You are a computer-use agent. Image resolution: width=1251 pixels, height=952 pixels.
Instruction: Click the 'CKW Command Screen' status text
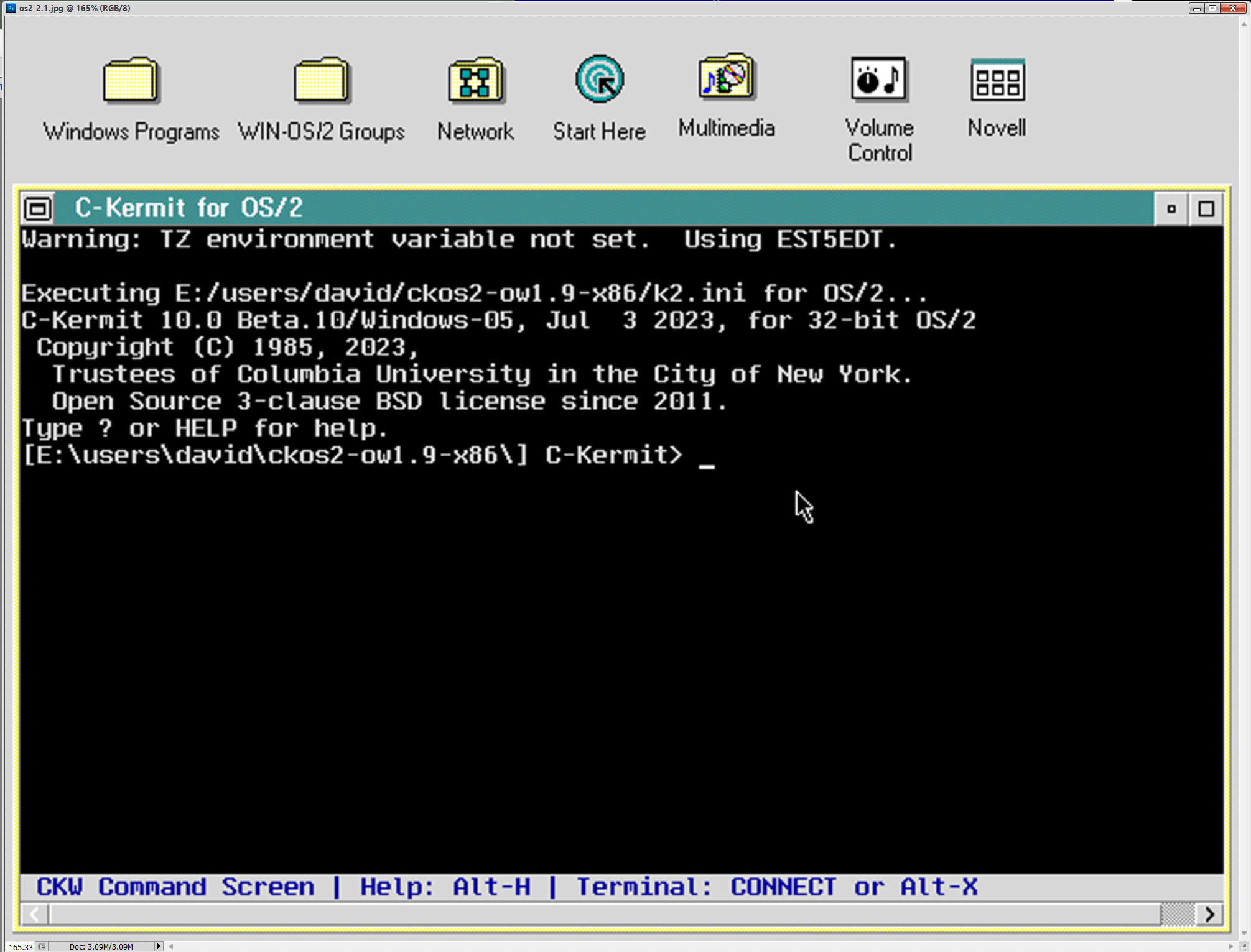click(175, 887)
